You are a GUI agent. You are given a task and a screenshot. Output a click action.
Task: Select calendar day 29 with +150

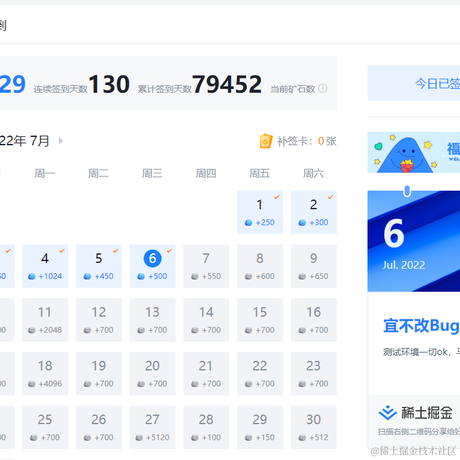[x=260, y=427]
